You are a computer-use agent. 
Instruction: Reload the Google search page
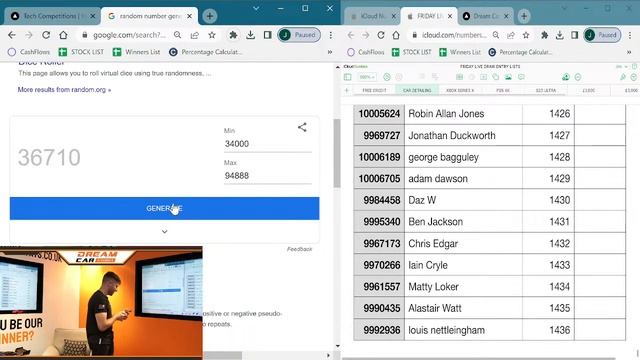[x=46, y=35]
